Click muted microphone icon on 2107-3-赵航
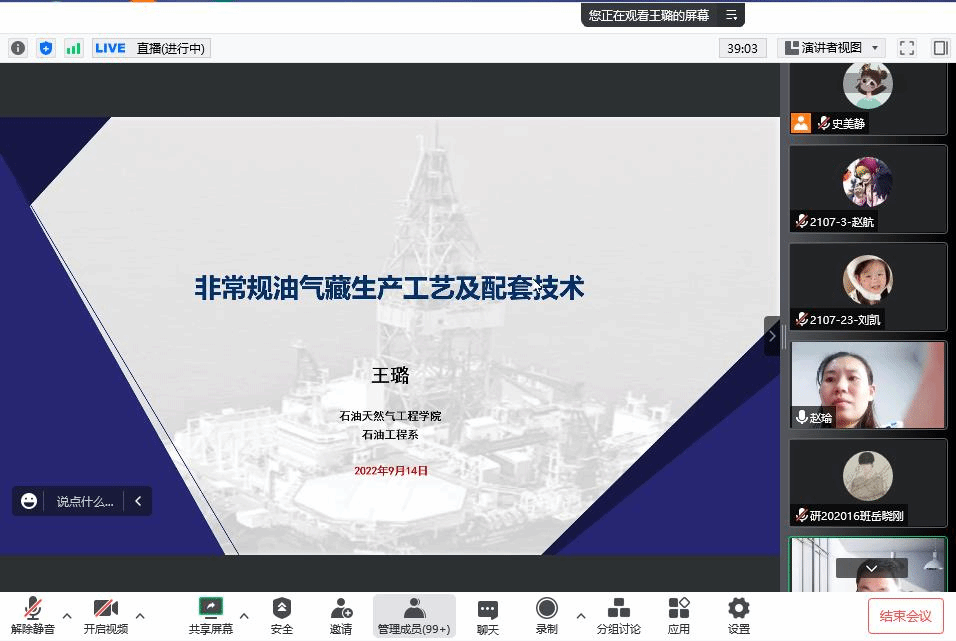The width and height of the screenshot is (956, 641). [802, 221]
